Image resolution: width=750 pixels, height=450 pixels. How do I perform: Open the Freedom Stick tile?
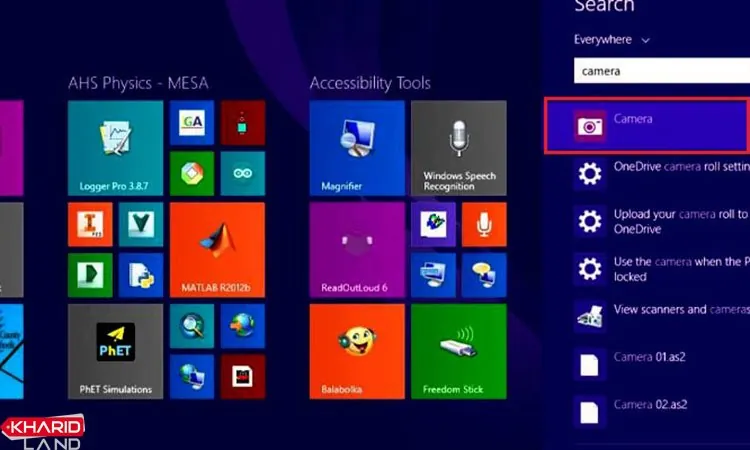[459, 351]
